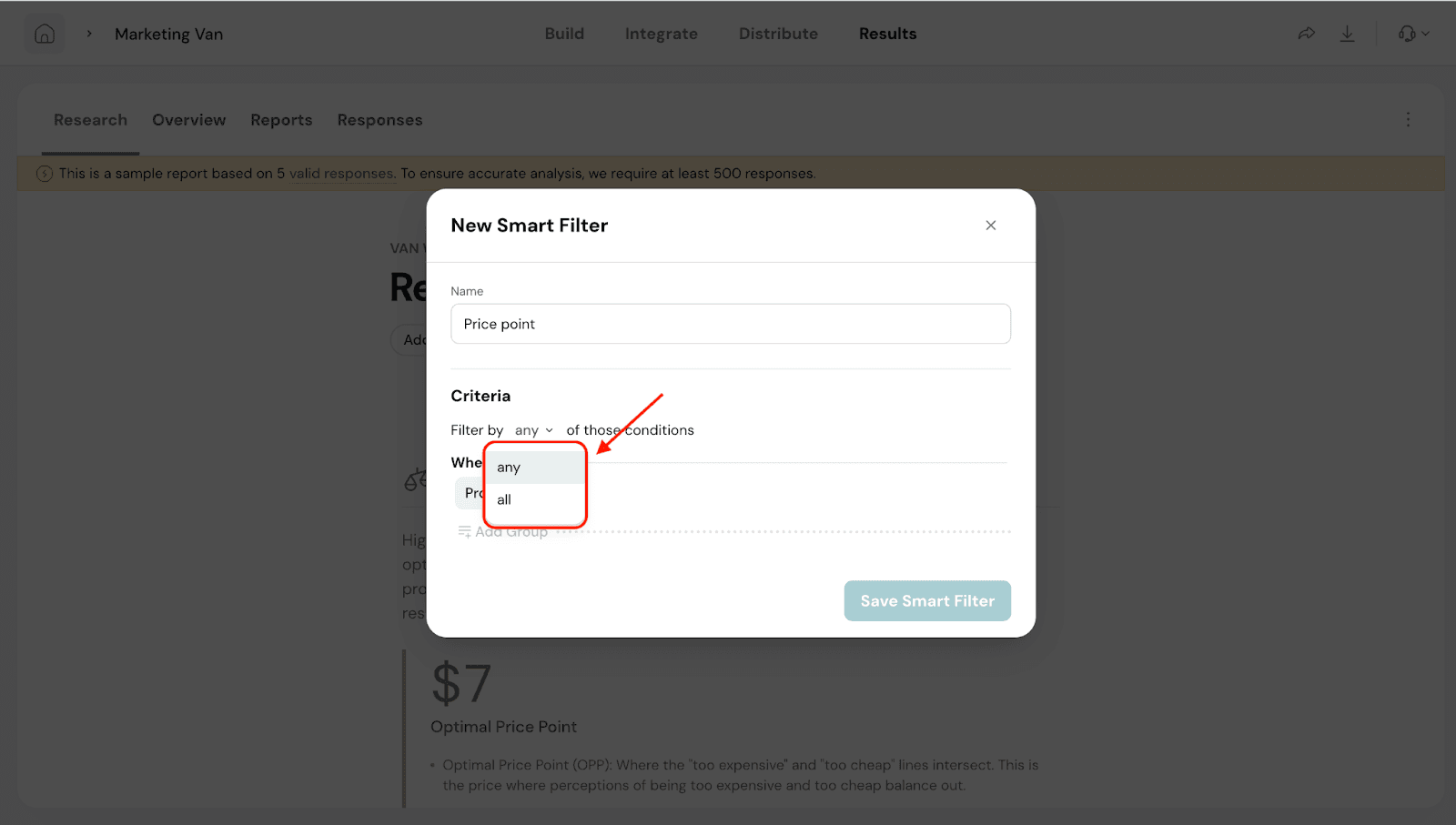Screen dimensions: 1456x825
Task: Follow the "valid responses" link
Action: point(341,174)
